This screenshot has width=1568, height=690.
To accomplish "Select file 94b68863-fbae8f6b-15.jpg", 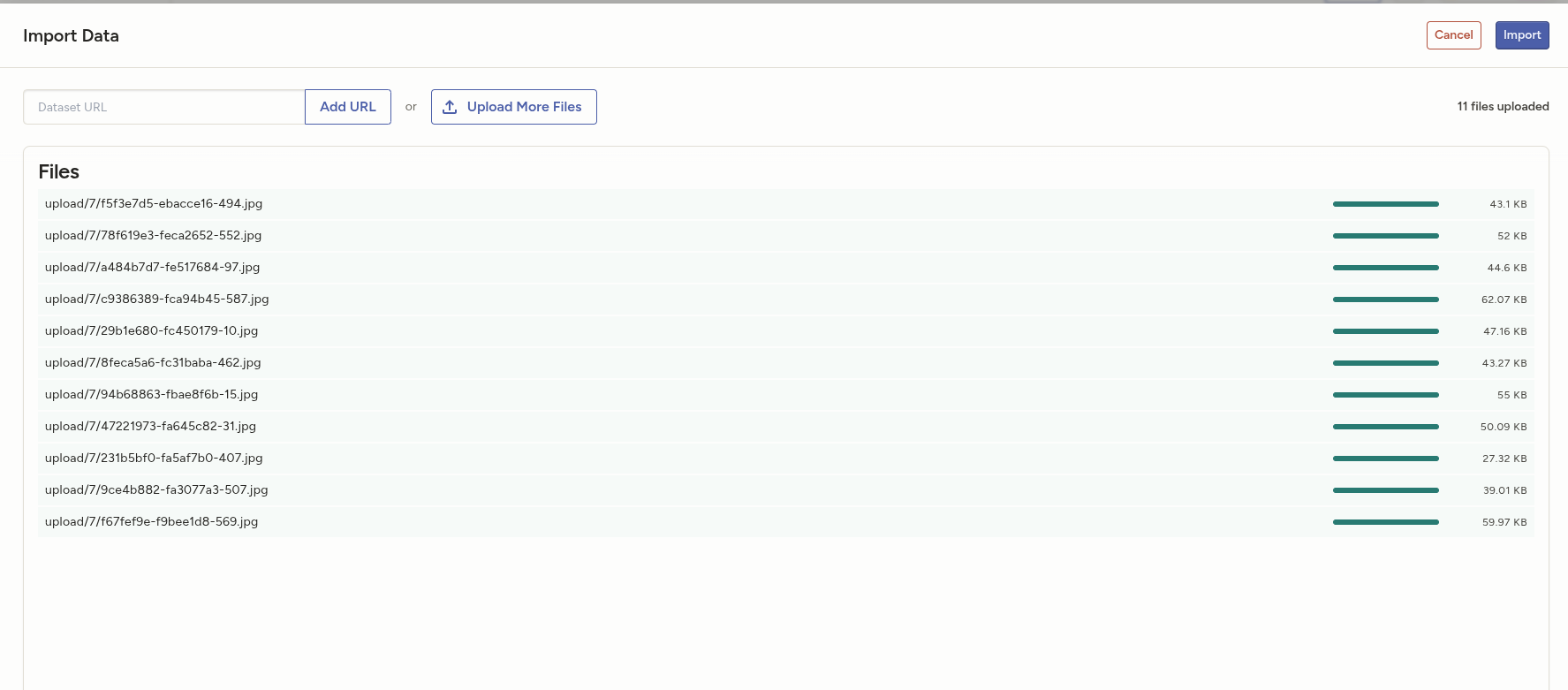I will coord(152,395).
